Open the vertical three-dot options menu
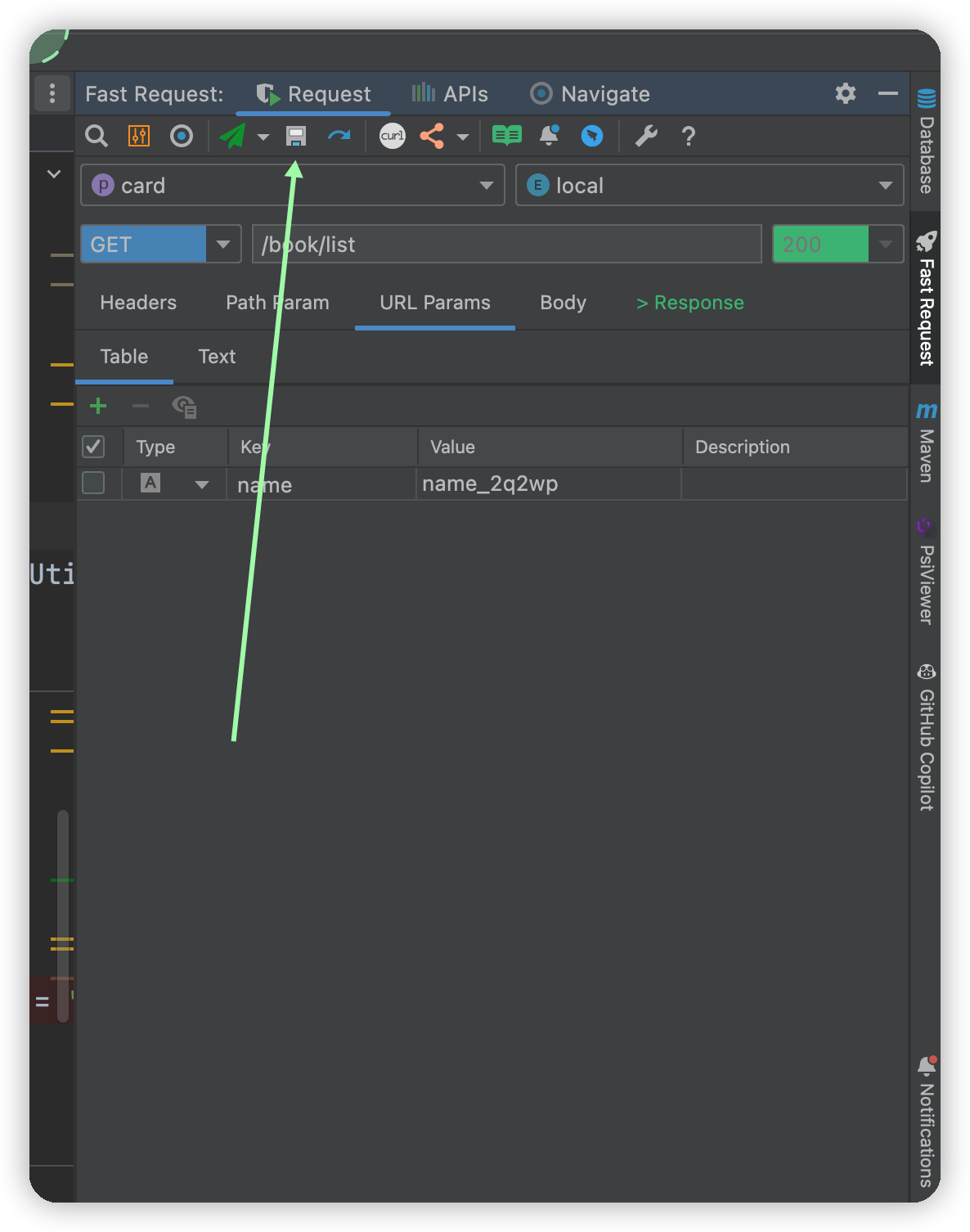Viewport: 970px width, 1232px height. 52,93
